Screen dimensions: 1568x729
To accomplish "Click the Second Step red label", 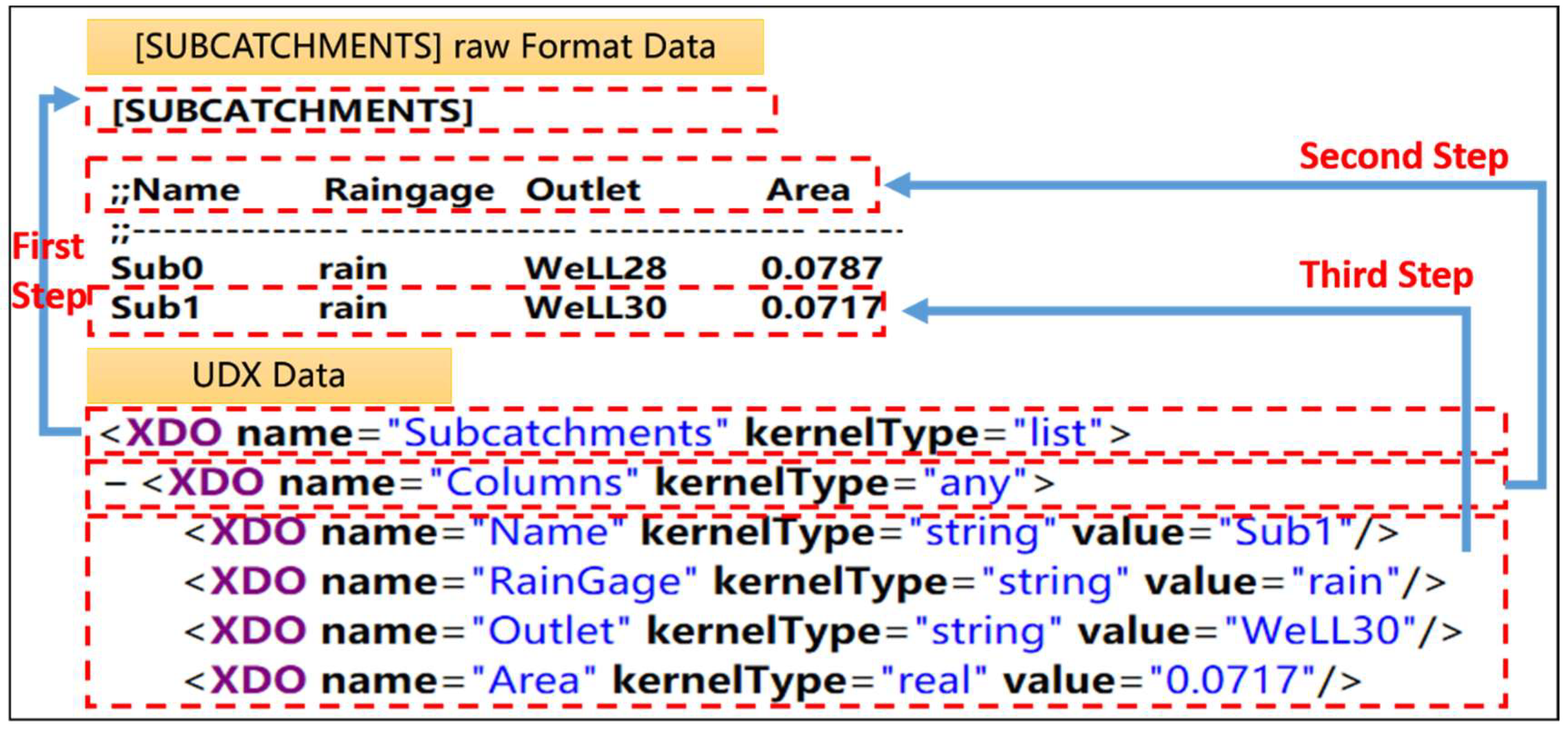I will (x=1403, y=157).
